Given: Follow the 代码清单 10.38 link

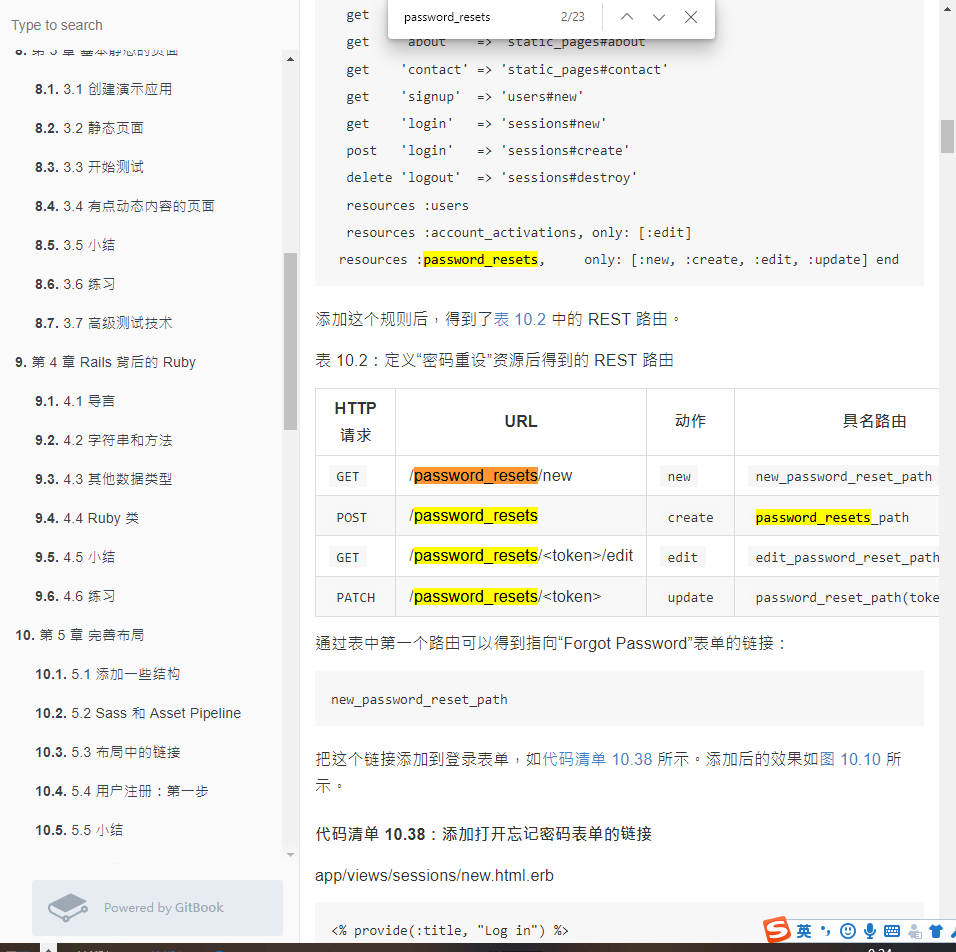Looking at the screenshot, I should (x=597, y=759).
